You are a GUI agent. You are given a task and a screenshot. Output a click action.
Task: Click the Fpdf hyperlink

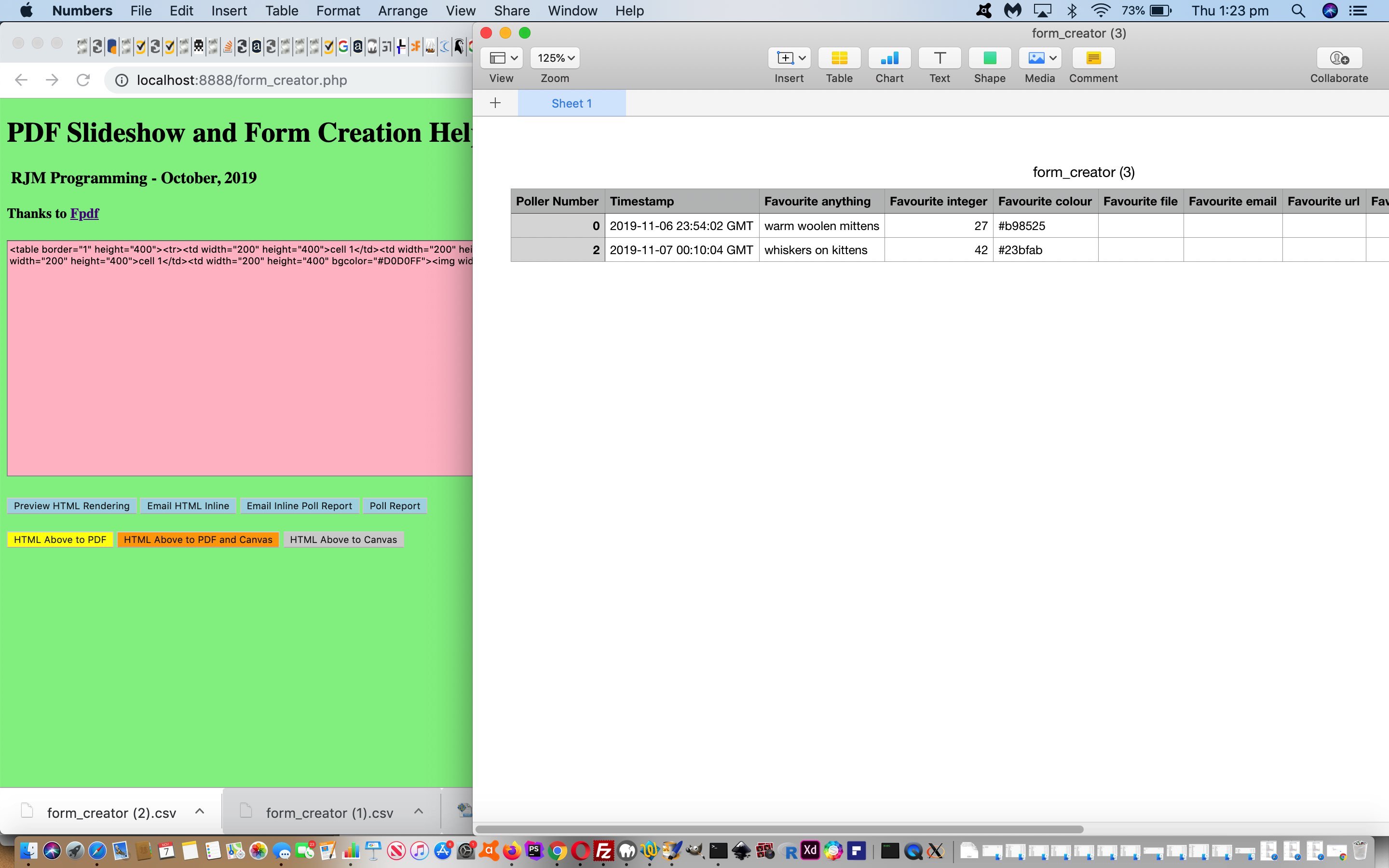pos(85,212)
